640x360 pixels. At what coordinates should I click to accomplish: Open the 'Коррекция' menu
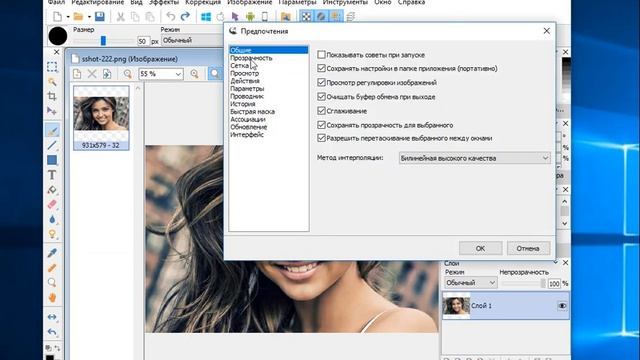203,2
